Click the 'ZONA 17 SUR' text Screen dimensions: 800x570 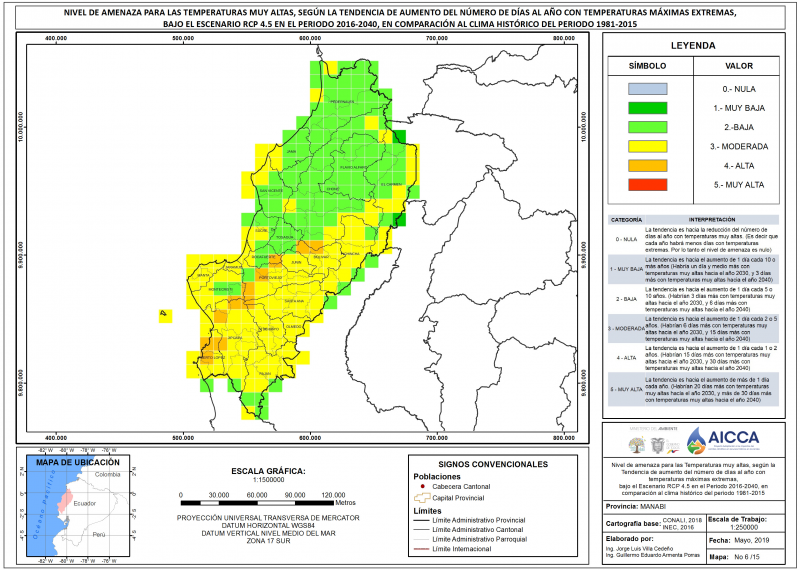pyautogui.click(x=268, y=541)
